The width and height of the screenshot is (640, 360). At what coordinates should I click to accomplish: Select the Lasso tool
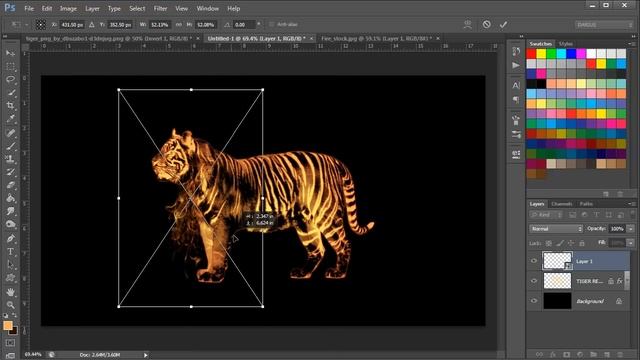tap(10, 79)
